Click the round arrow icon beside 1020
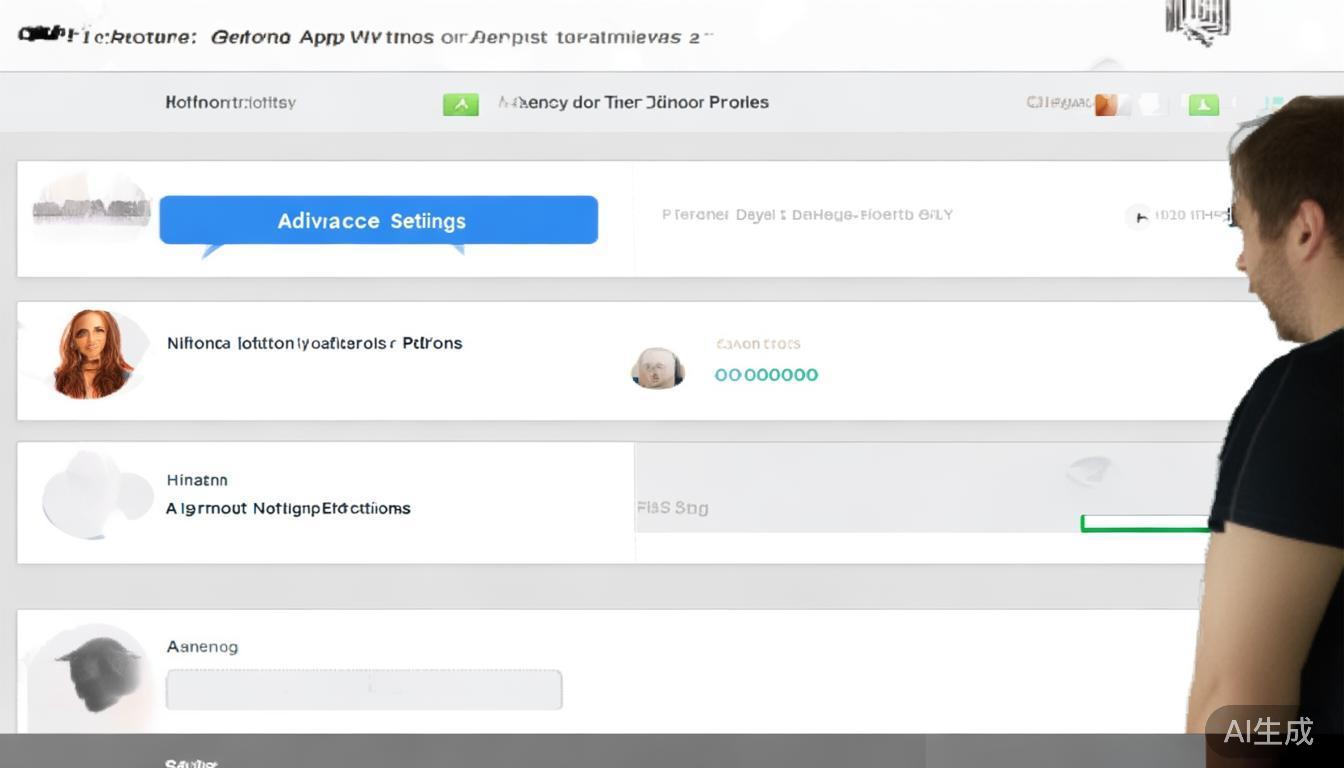1344x768 pixels. [1138, 216]
